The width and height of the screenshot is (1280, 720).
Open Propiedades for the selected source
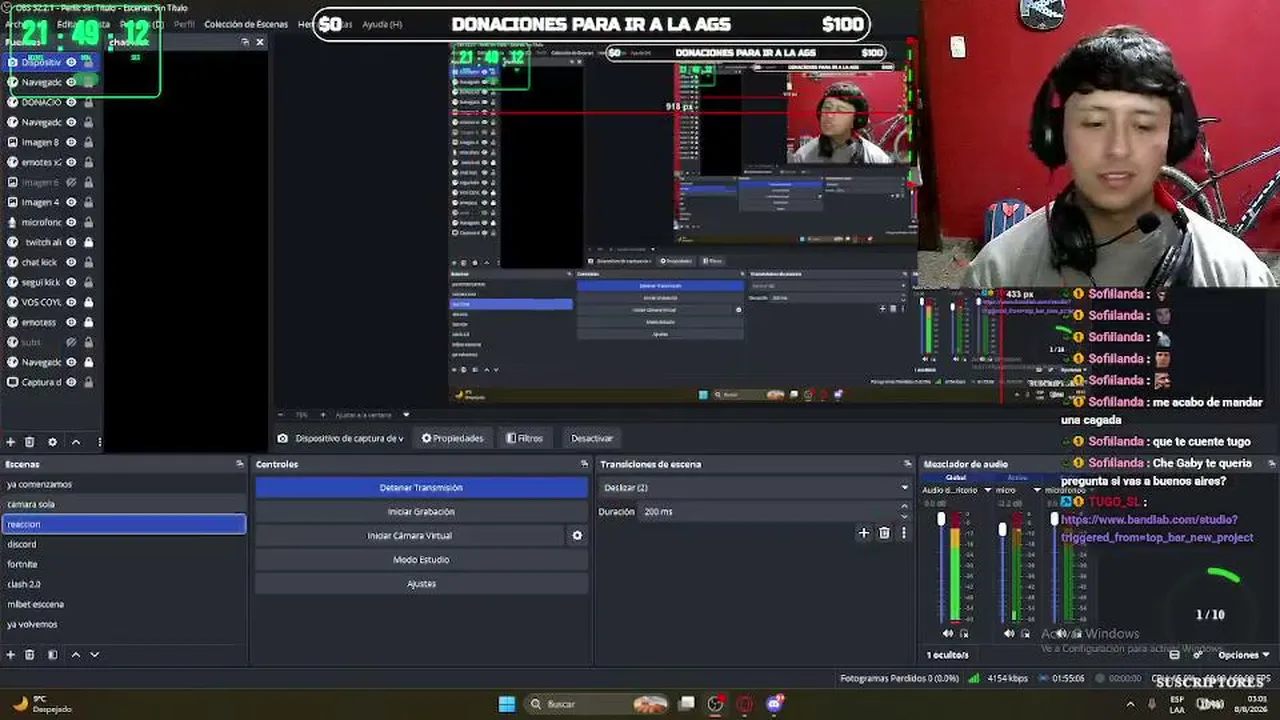pyautogui.click(x=452, y=438)
